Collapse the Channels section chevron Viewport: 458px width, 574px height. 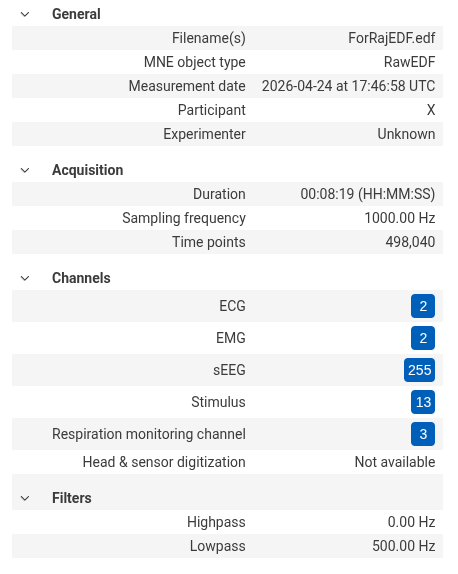[25, 278]
